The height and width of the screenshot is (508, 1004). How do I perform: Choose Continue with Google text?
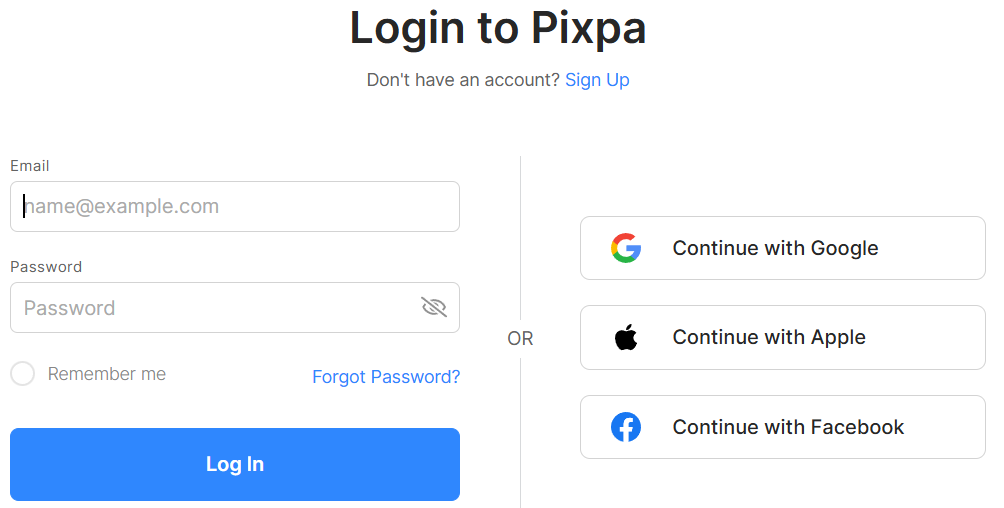pos(775,248)
